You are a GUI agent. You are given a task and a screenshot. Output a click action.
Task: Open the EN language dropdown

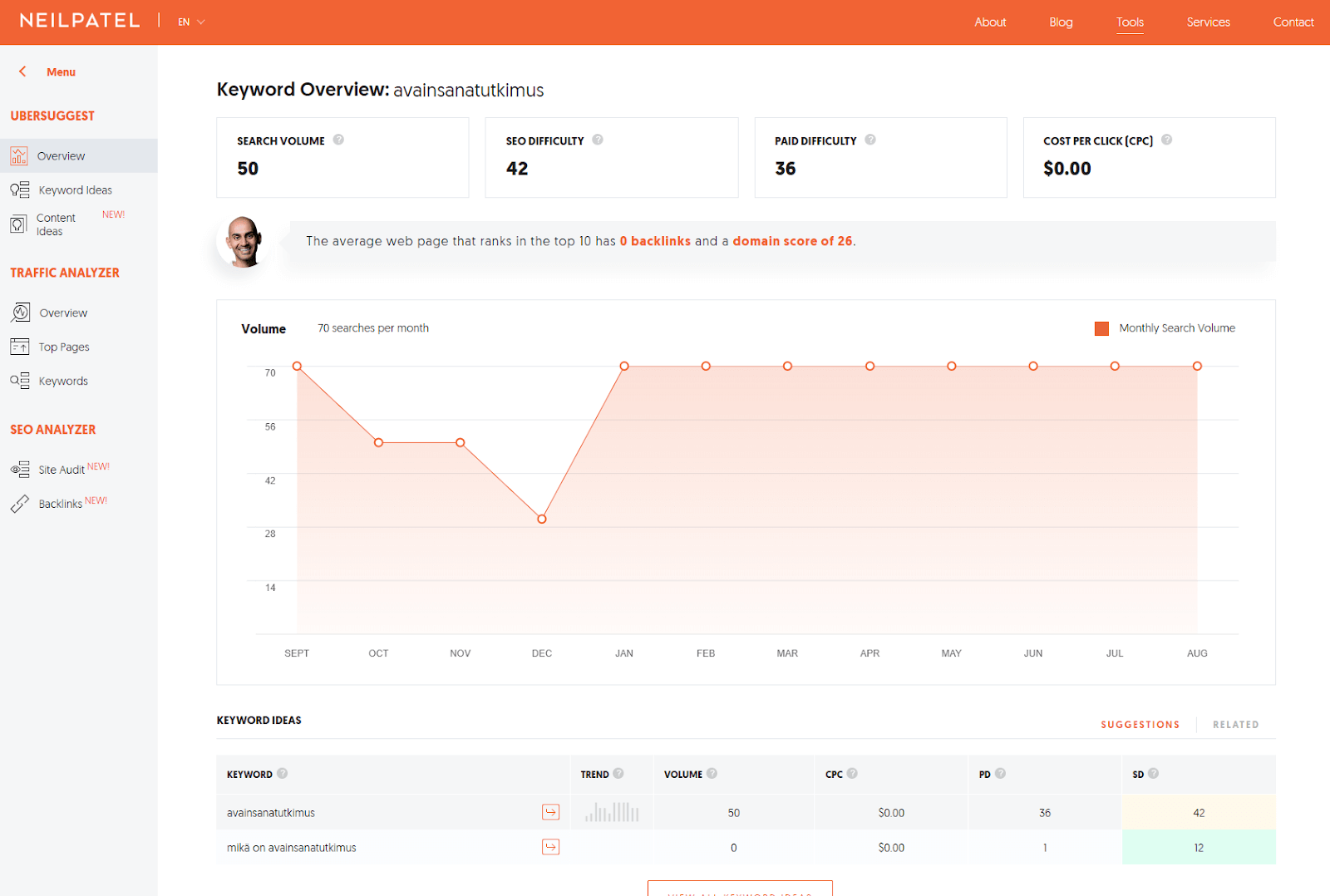[x=191, y=22]
